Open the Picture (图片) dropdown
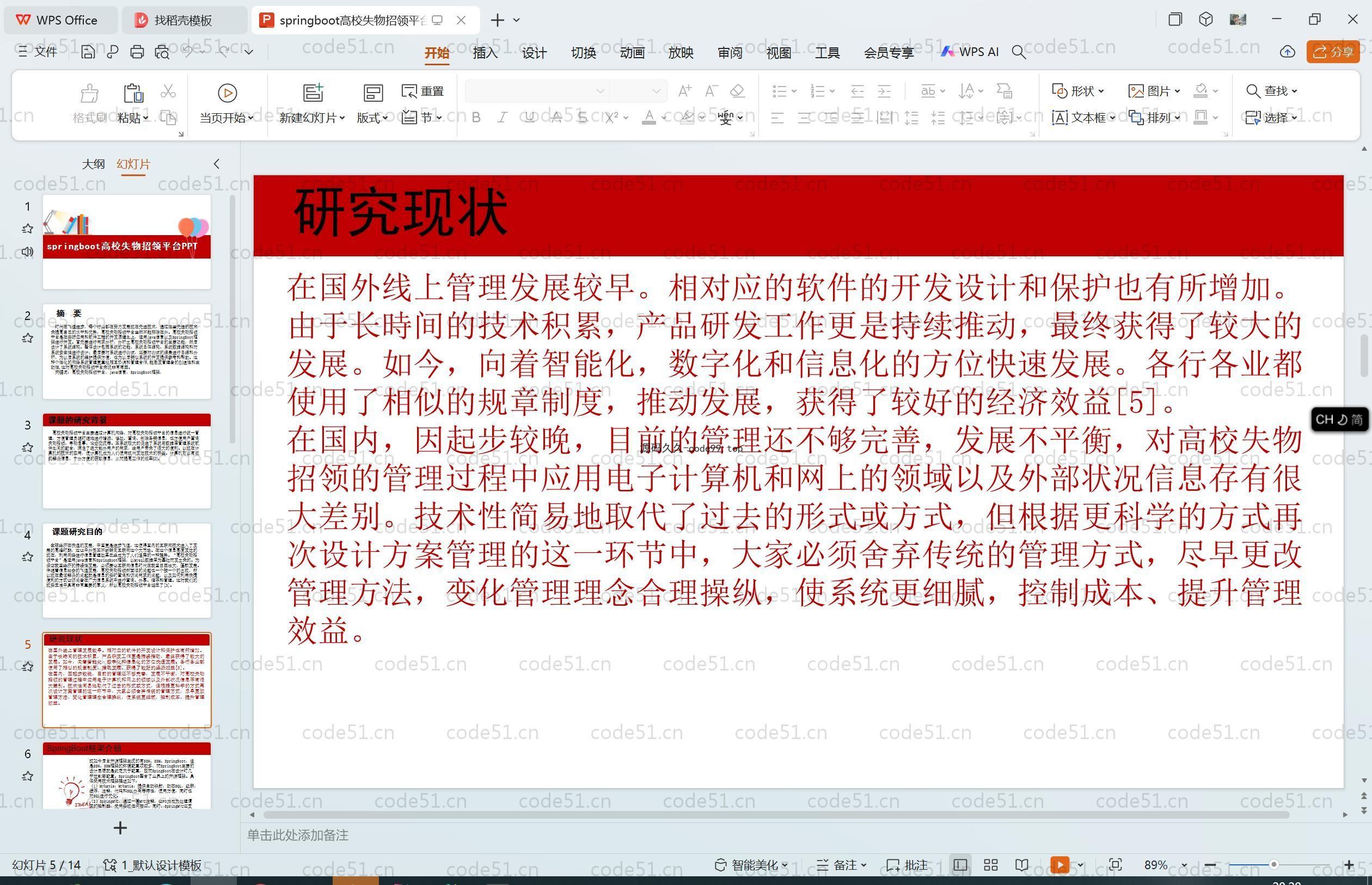 (1154, 91)
